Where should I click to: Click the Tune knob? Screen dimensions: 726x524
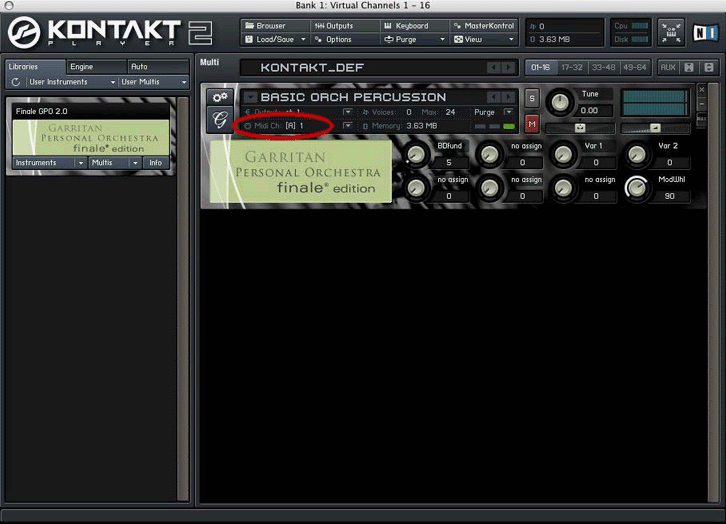pos(560,102)
